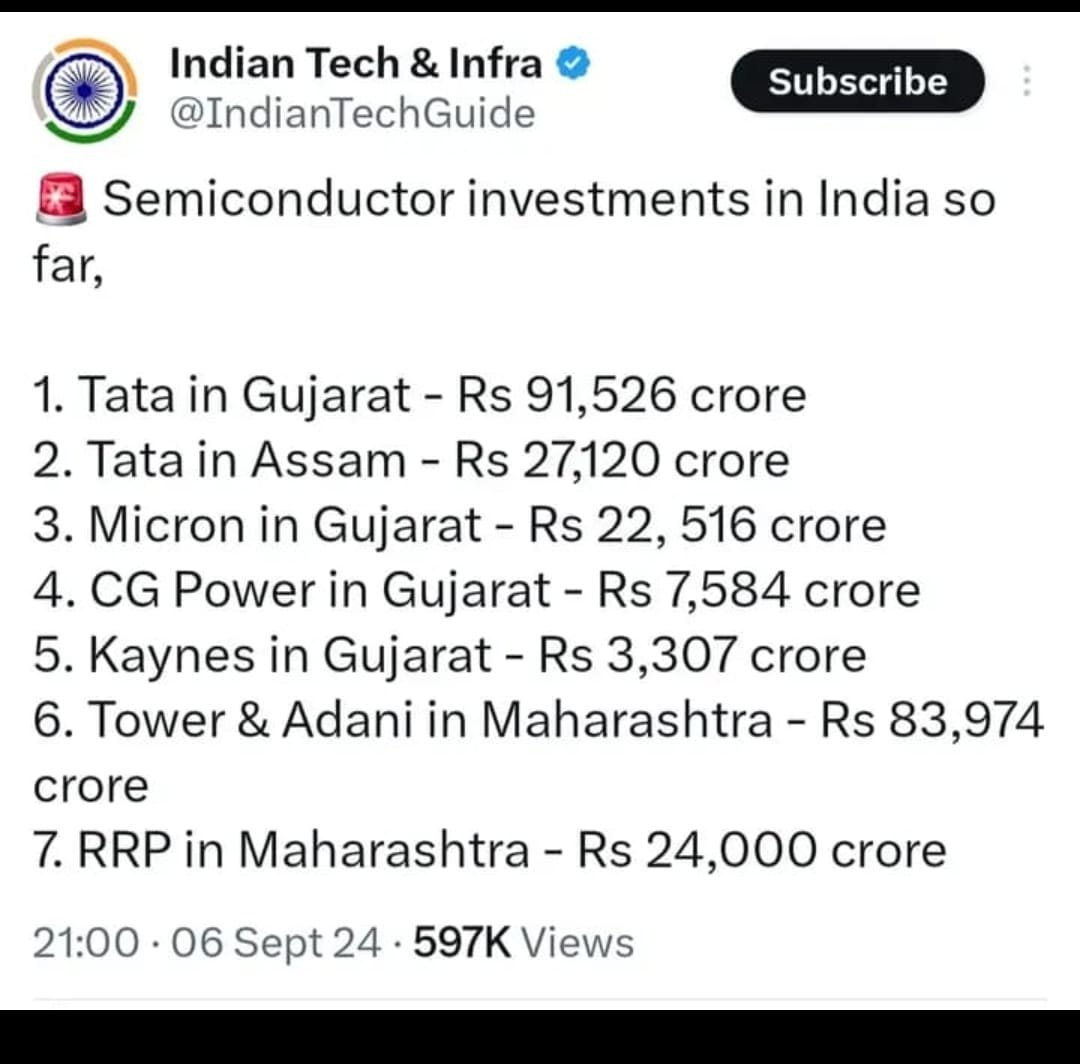Open the Indian Tech & Infra profile avatar
The image size is (1080, 1064).
click(x=85, y=90)
